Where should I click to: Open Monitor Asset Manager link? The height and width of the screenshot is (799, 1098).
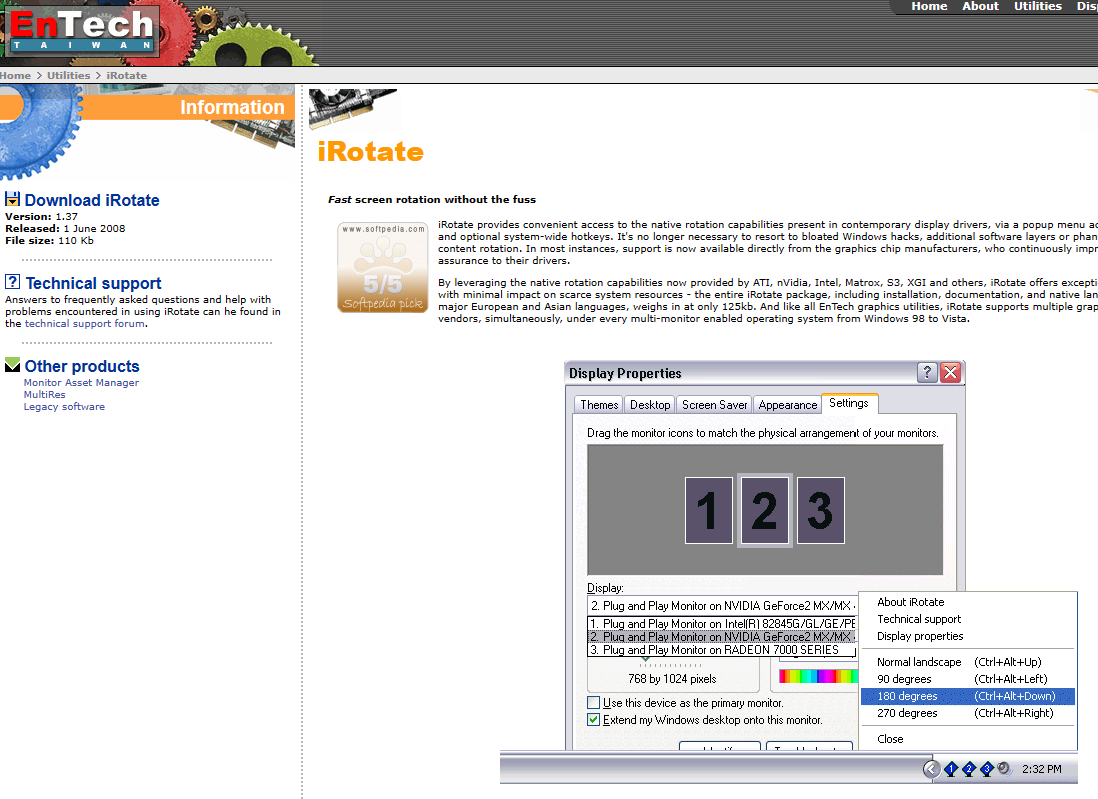(x=81, y=382)
